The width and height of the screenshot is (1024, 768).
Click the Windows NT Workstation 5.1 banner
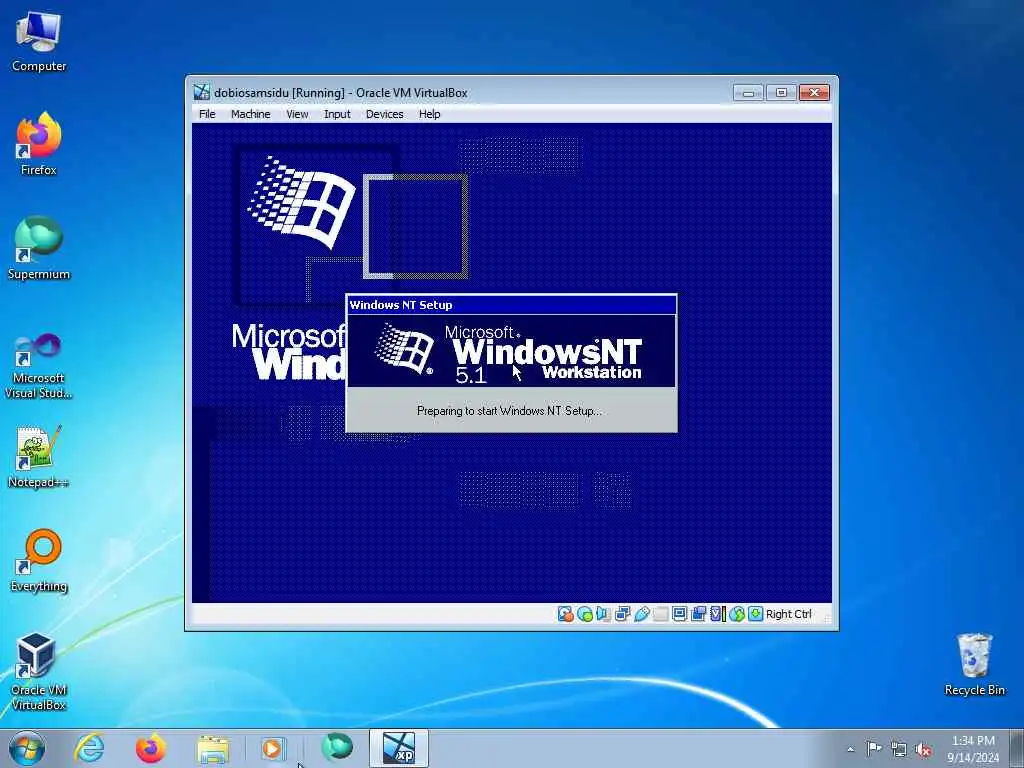point(511,351)
